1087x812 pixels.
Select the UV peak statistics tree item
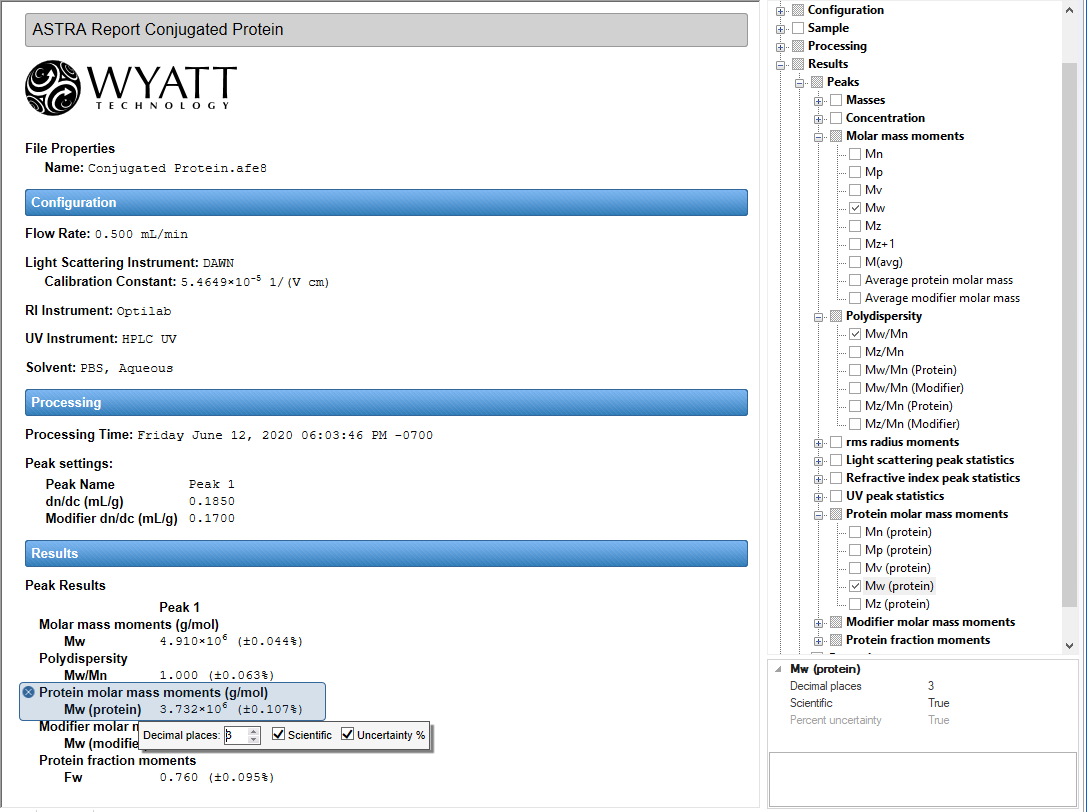tap(895, 496)
